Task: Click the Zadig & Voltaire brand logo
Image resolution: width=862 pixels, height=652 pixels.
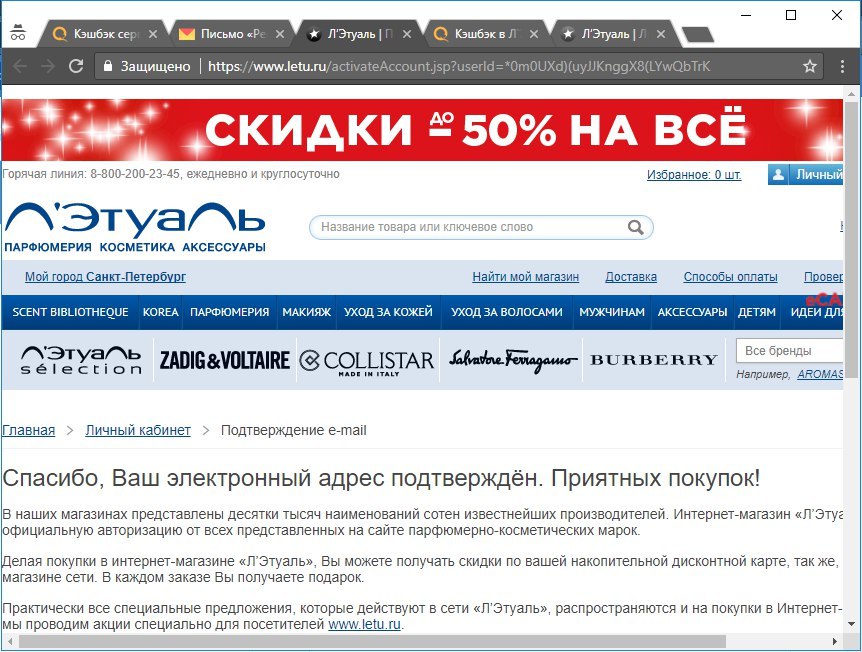Action: pos(224,361)
